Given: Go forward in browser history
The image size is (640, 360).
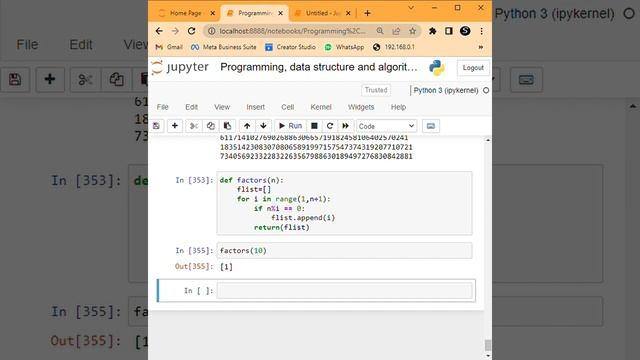Looking at the screenshot, I should click(175, 31).
